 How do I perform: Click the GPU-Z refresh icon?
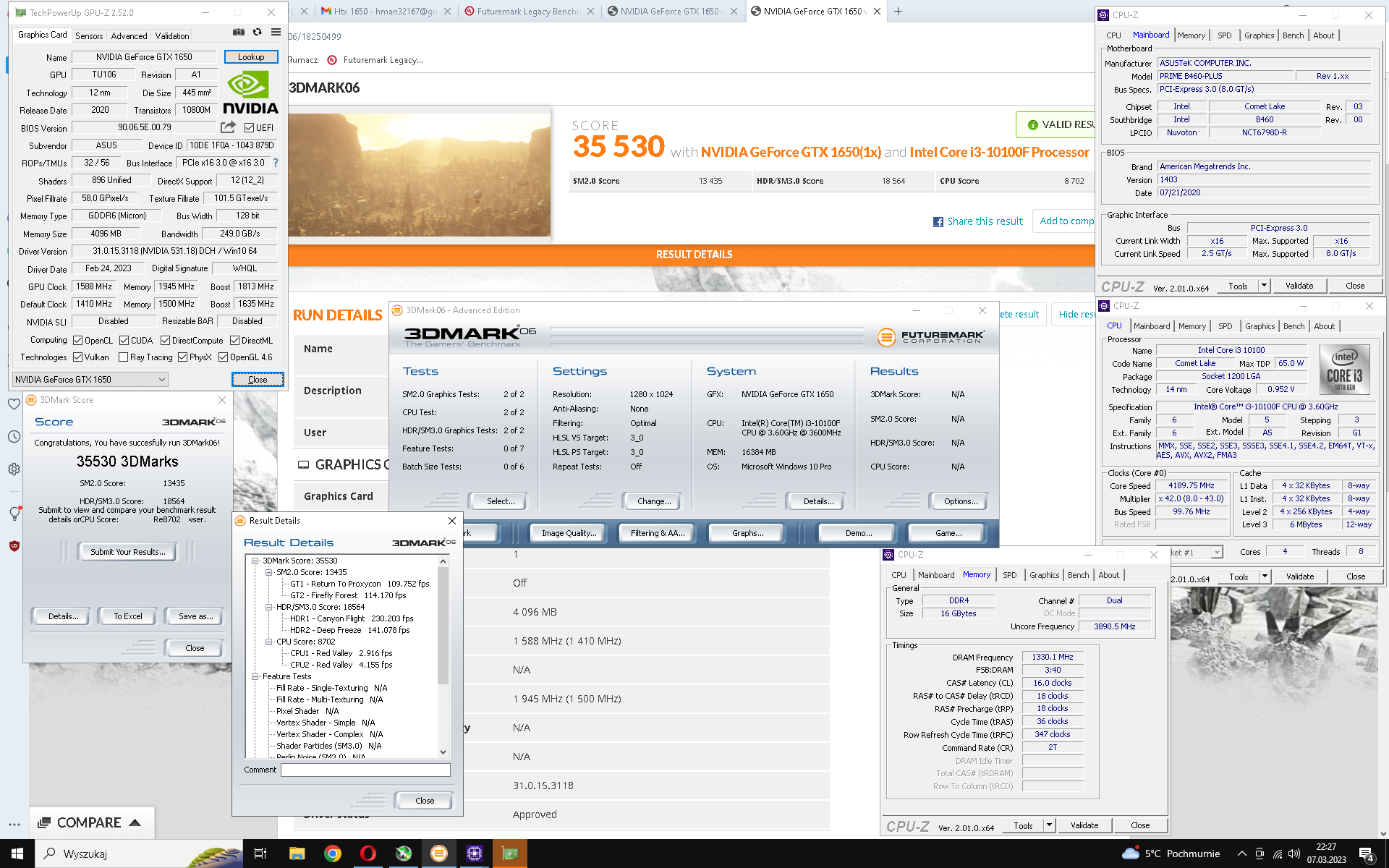pyautogui.click(x=257, y=32)
